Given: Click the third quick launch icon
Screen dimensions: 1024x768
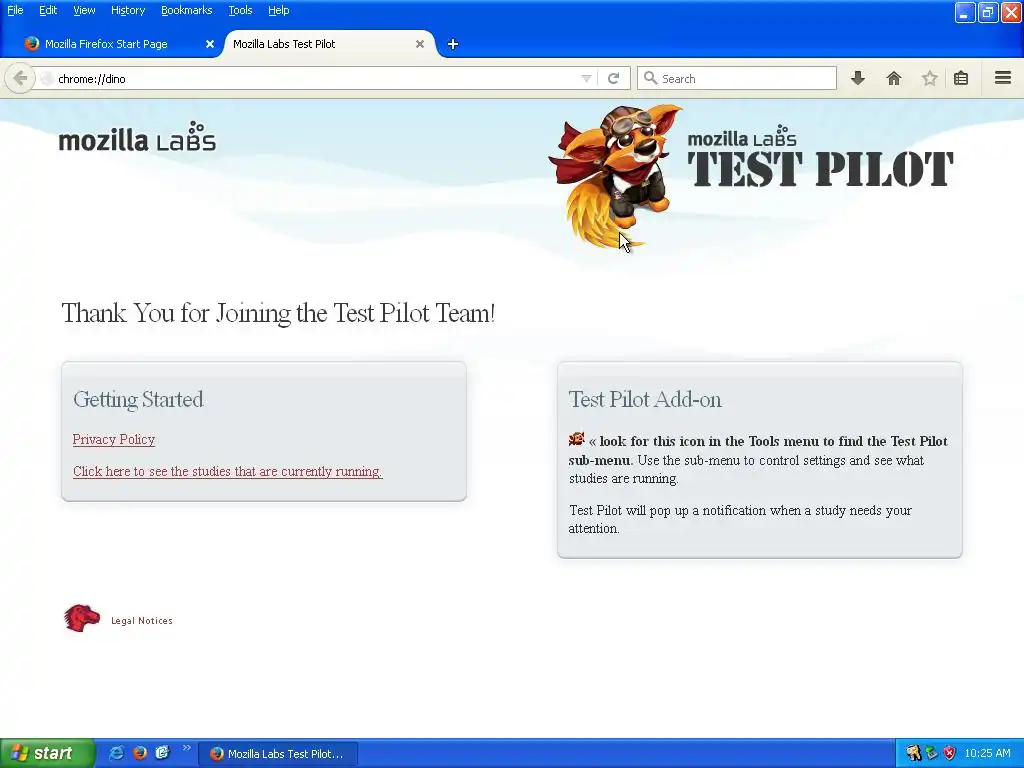Looking at the screenshot, I should (162, 753).
